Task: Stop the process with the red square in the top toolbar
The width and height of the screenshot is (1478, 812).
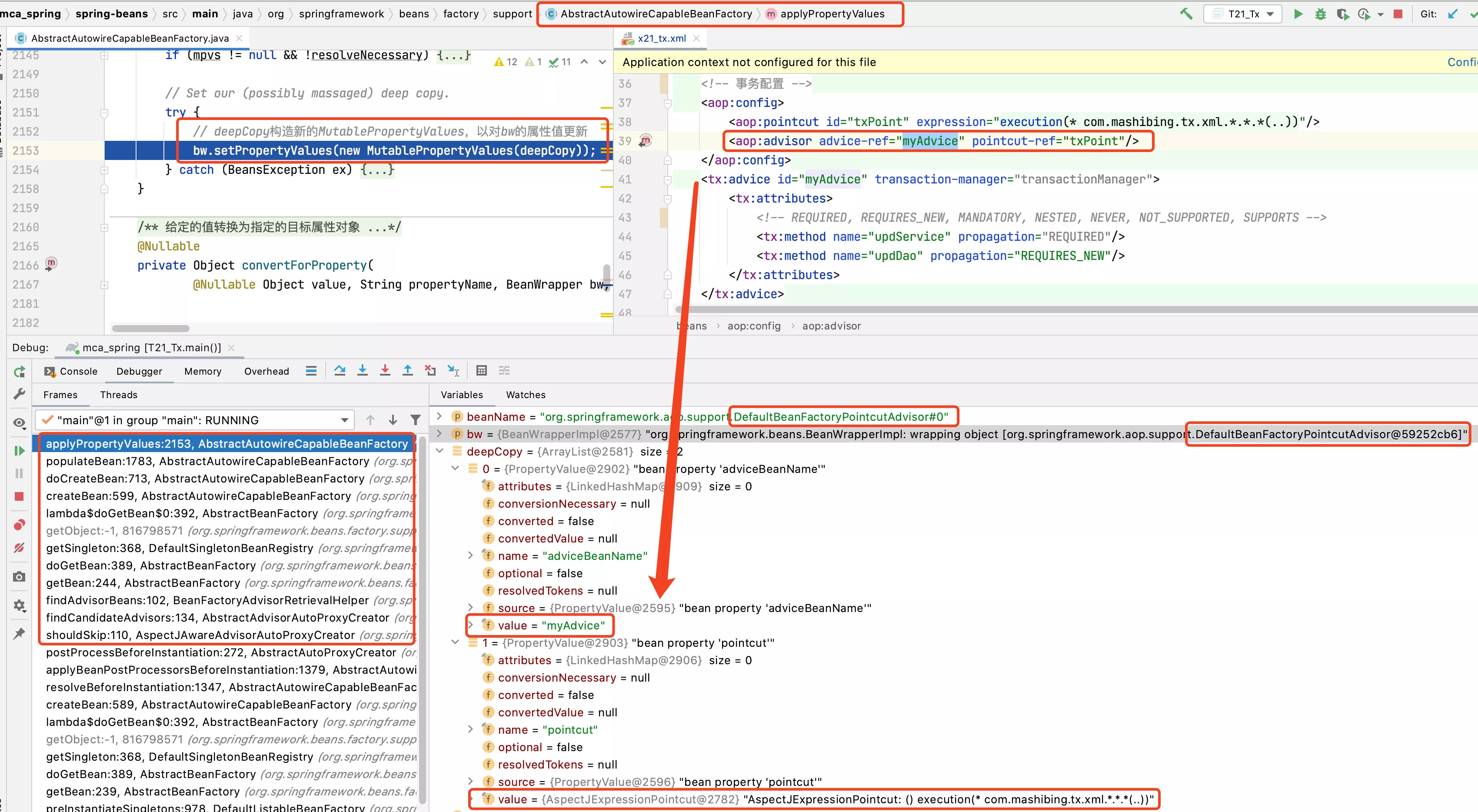Action: tap(1398, 14)
